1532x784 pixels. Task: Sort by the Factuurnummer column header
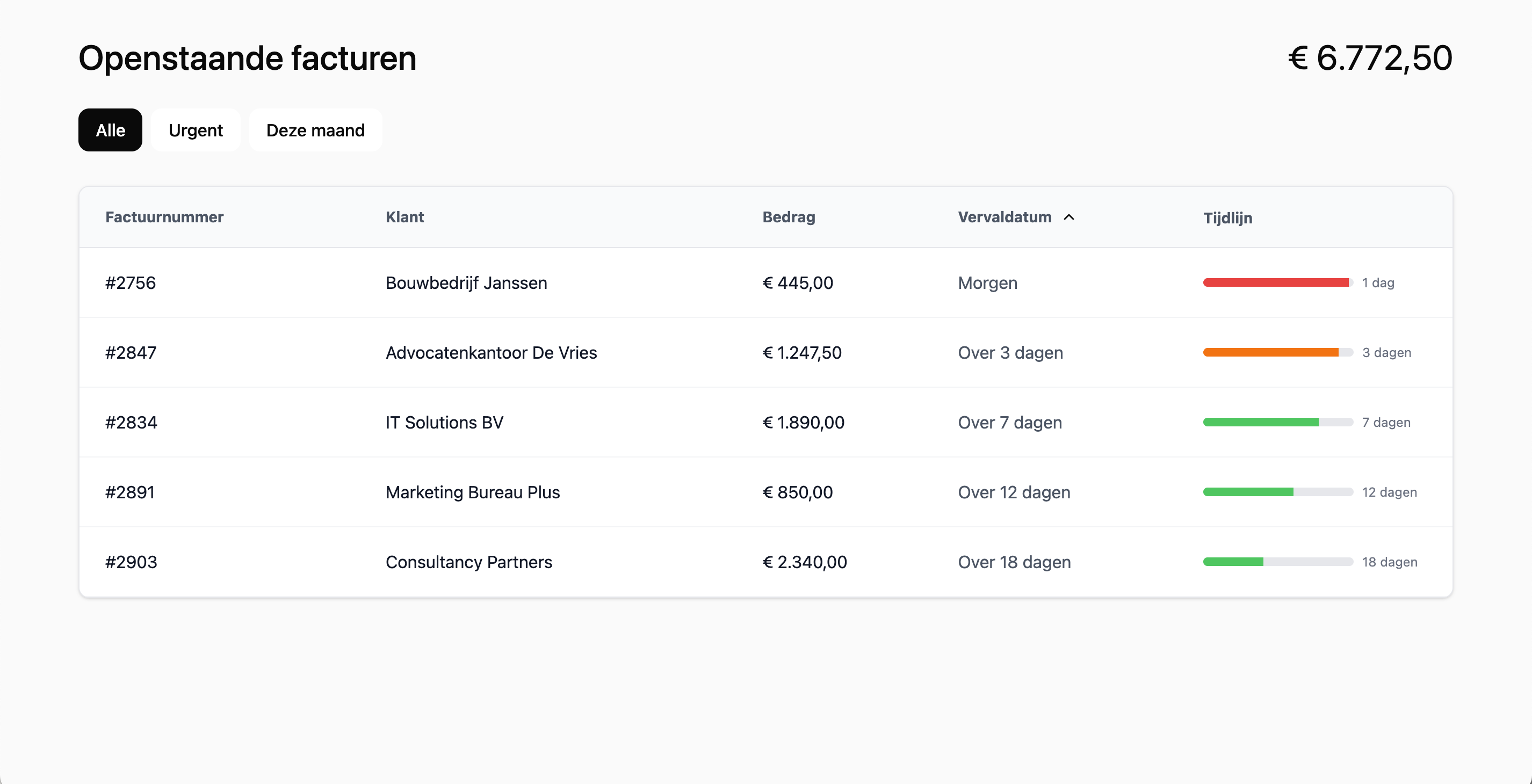click(164, 217)
